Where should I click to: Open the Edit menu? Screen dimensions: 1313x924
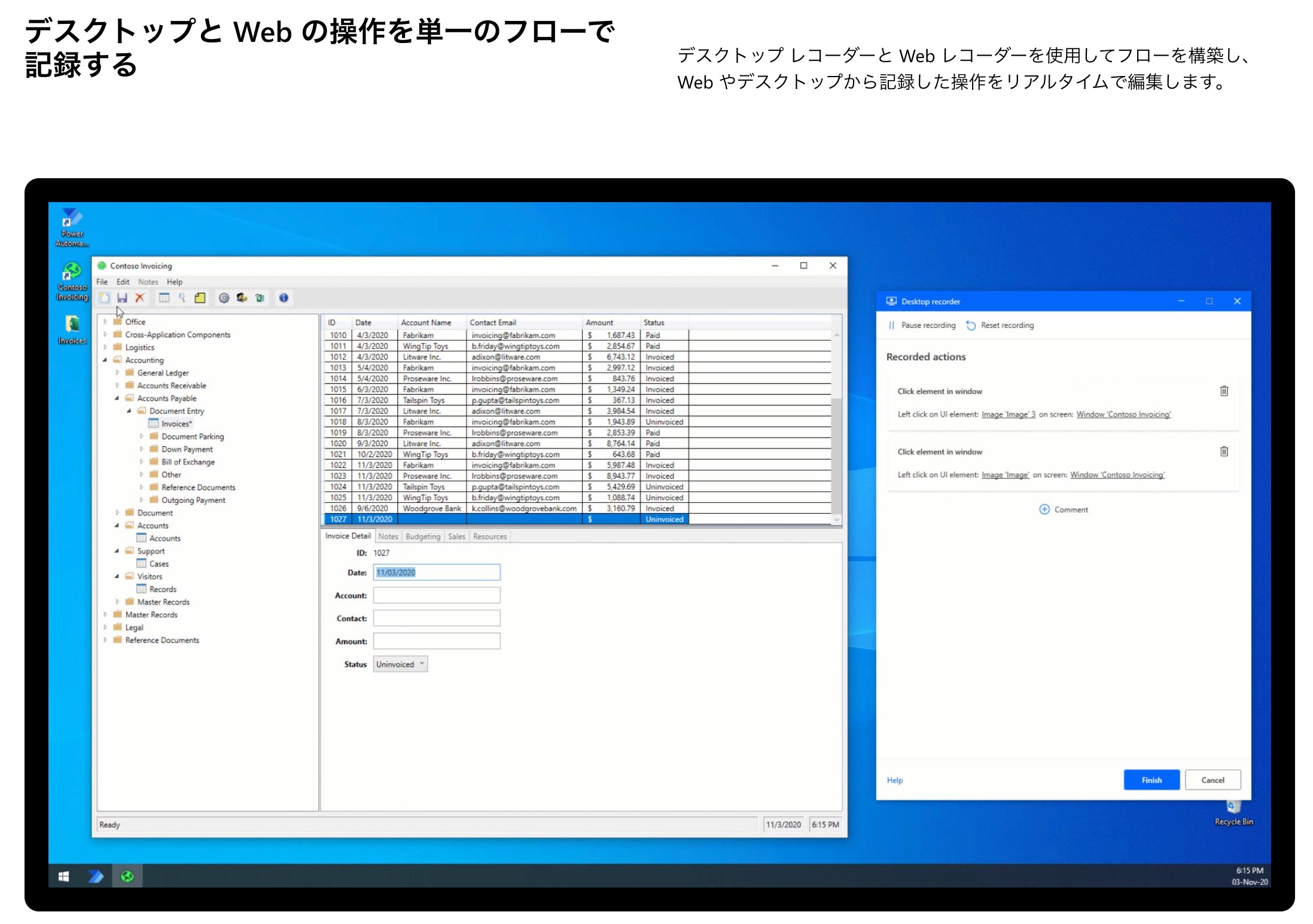point(123,282)
